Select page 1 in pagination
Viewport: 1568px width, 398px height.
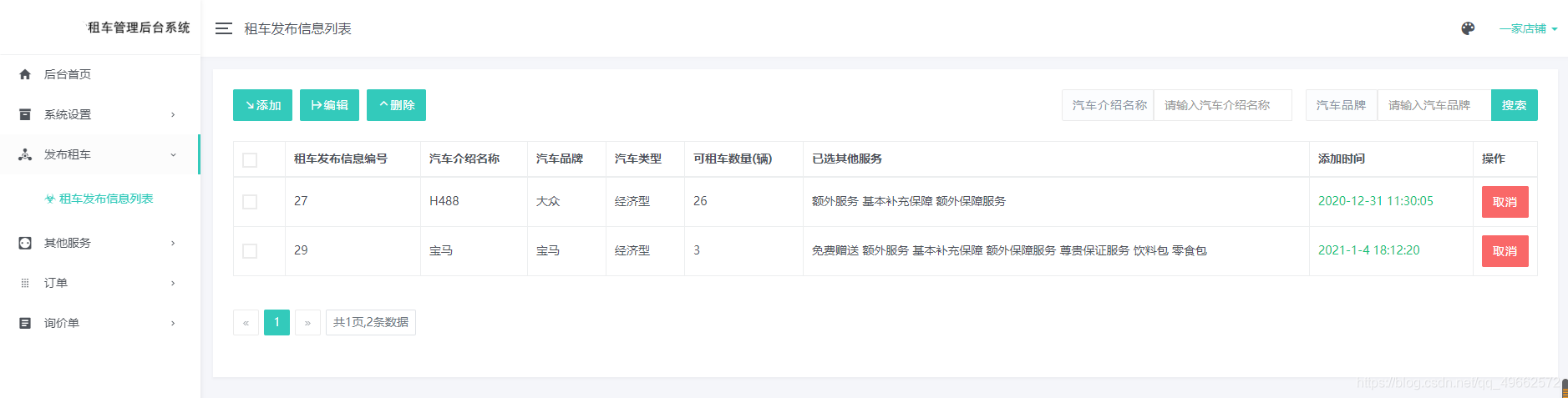tap(277, 322)
